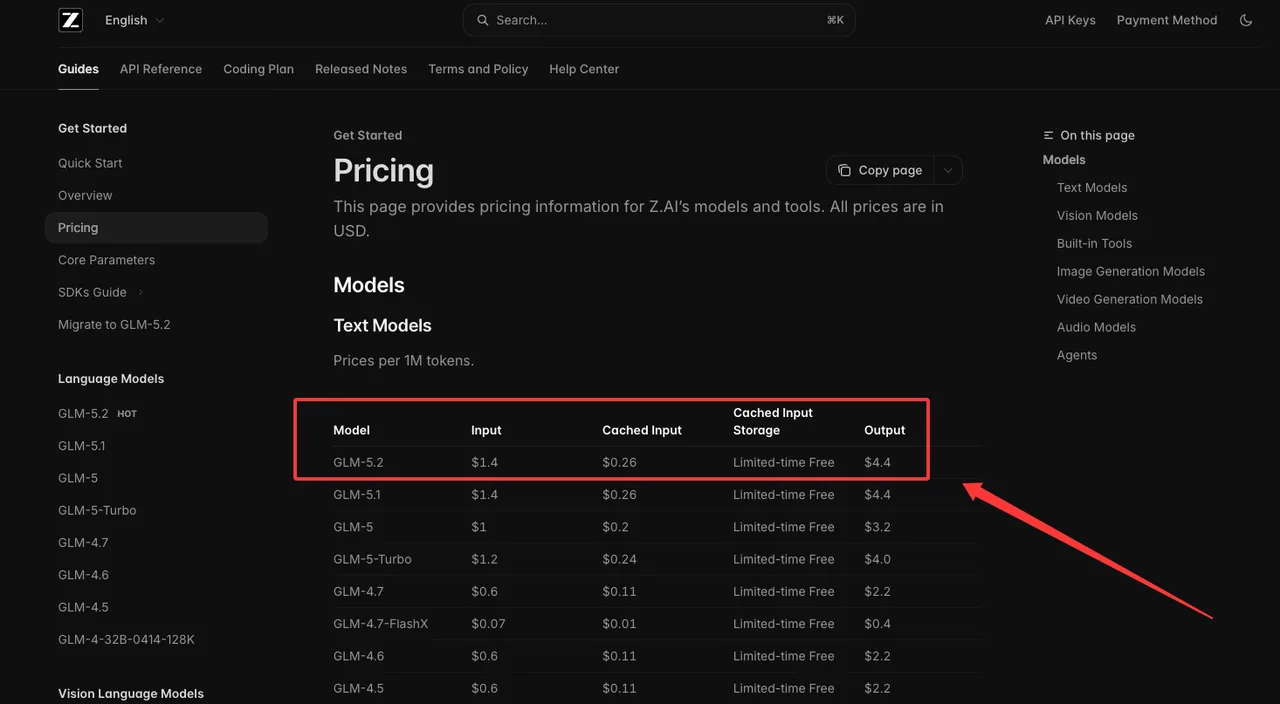The width and height of the screenshot is (1280, 704).
Task: Click the Model column header
Action: [x=351, y=430]
